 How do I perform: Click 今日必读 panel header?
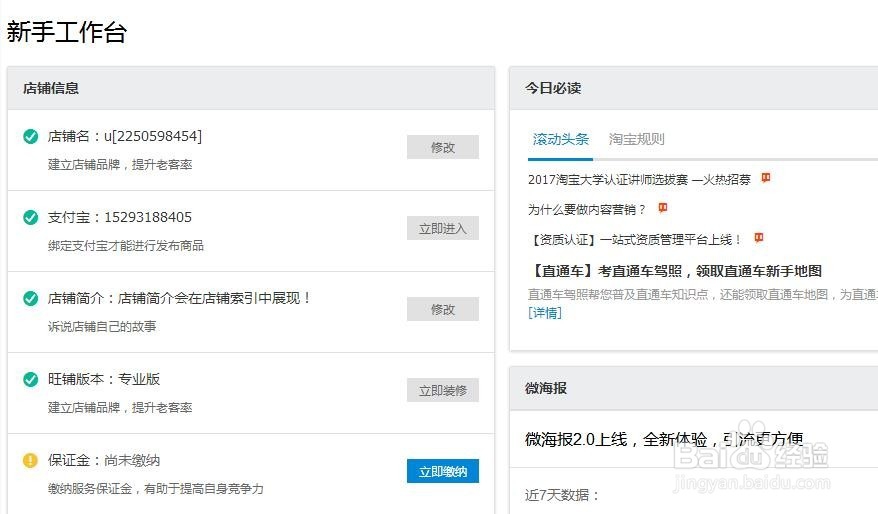pyautogui.click(x=694, y=88)
